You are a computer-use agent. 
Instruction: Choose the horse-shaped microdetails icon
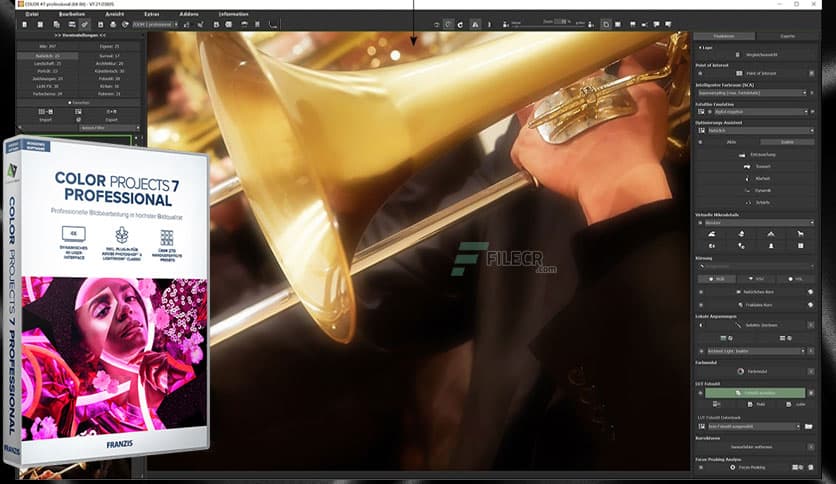pyautogui.click(x=800, y=234)
